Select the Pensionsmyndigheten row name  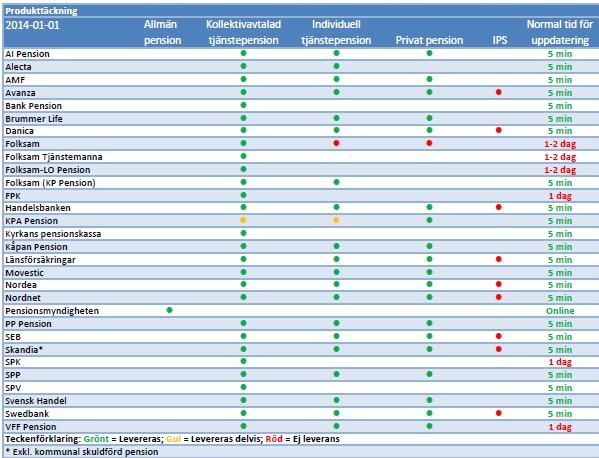(52, 311)
